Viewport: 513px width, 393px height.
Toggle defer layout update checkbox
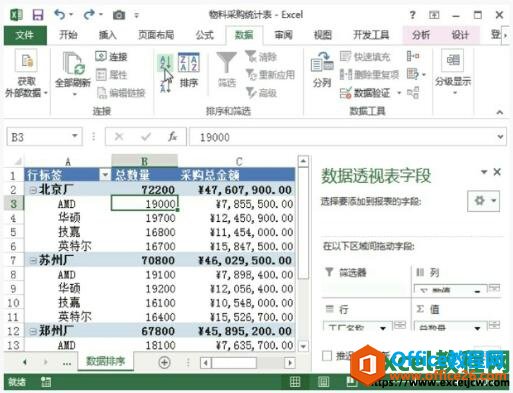click(x=327, y=356)
